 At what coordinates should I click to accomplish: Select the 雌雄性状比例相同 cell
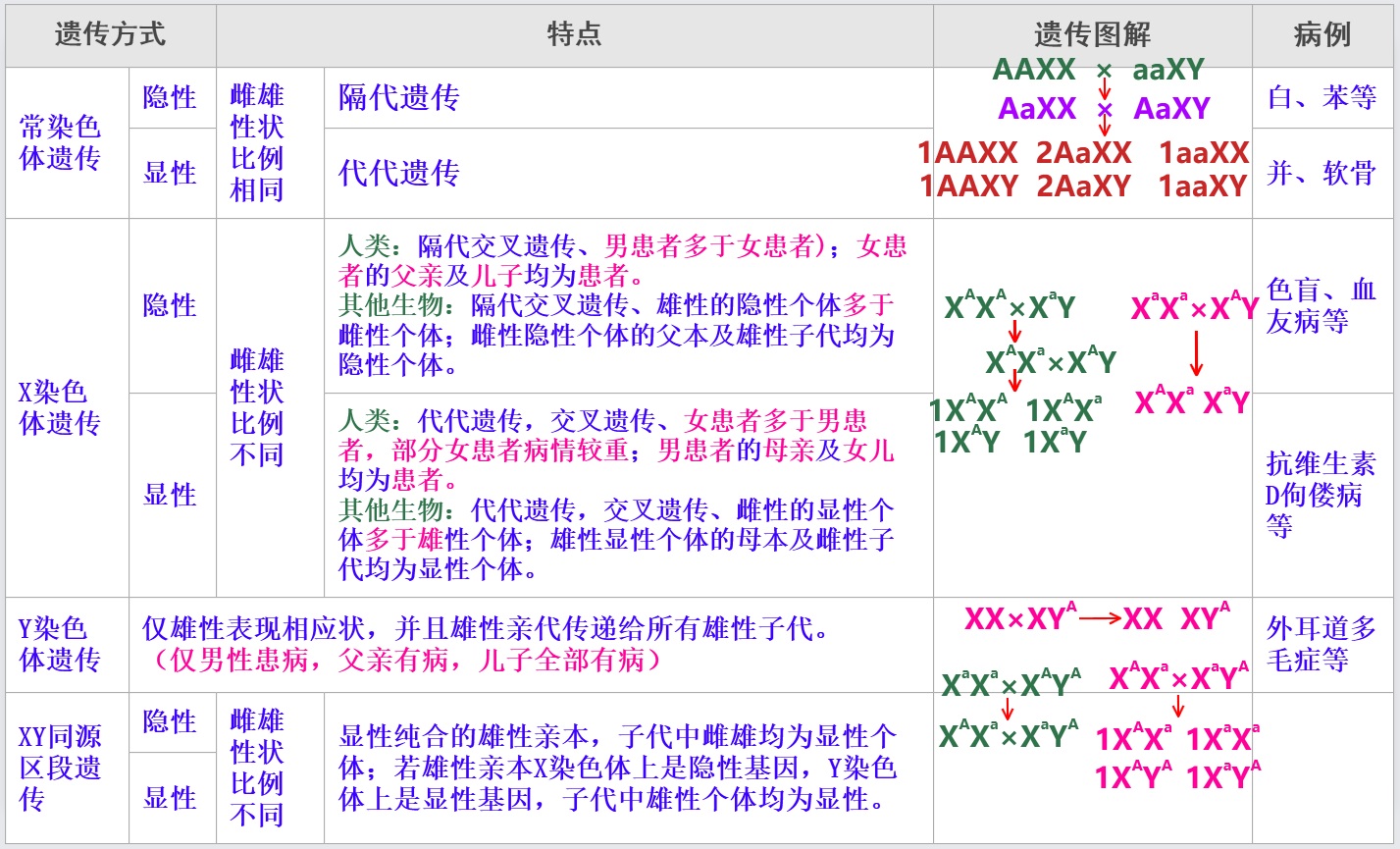tap(257, 142)
